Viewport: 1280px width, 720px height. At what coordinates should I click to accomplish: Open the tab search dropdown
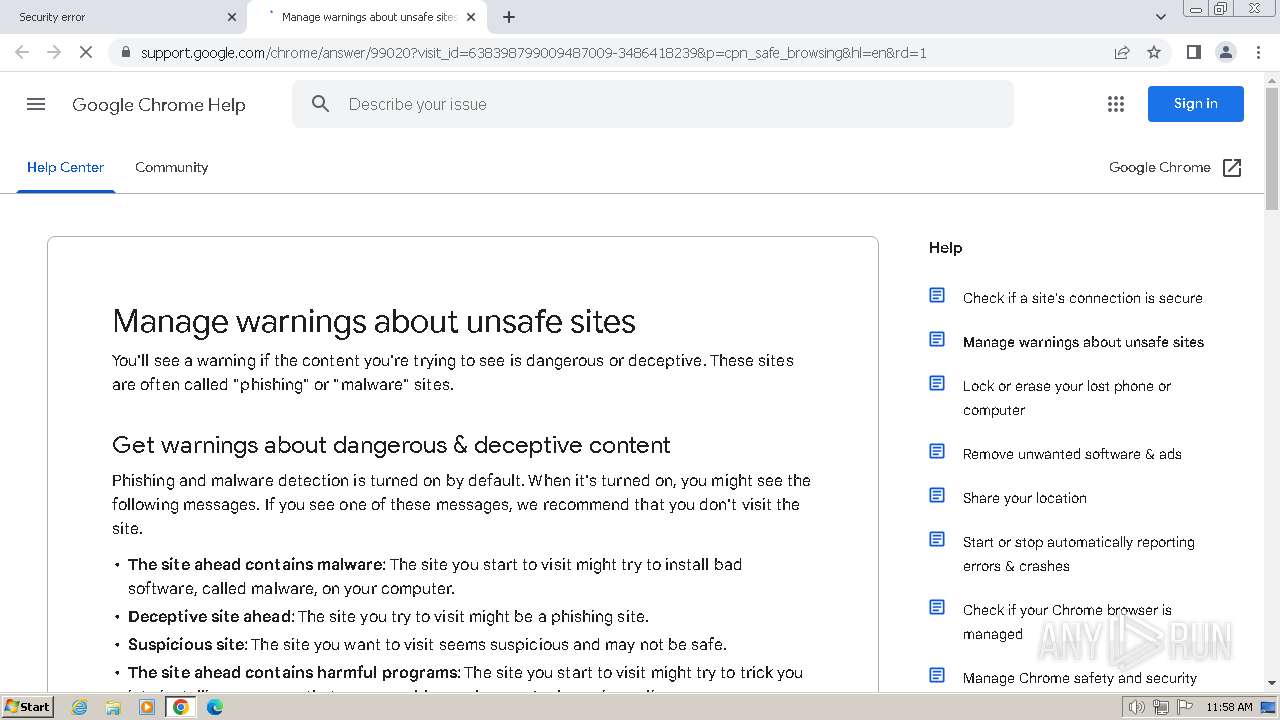[x=1161, y=17]
